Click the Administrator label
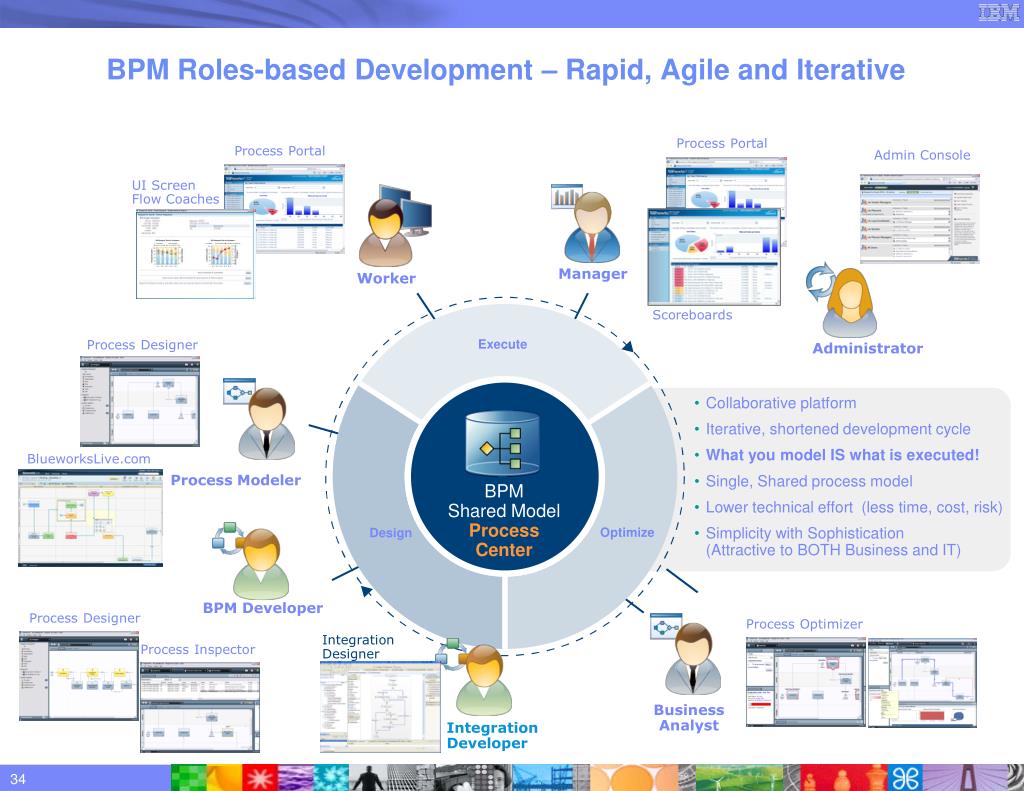Screen dimensions: 1024x791 (867, 348)
